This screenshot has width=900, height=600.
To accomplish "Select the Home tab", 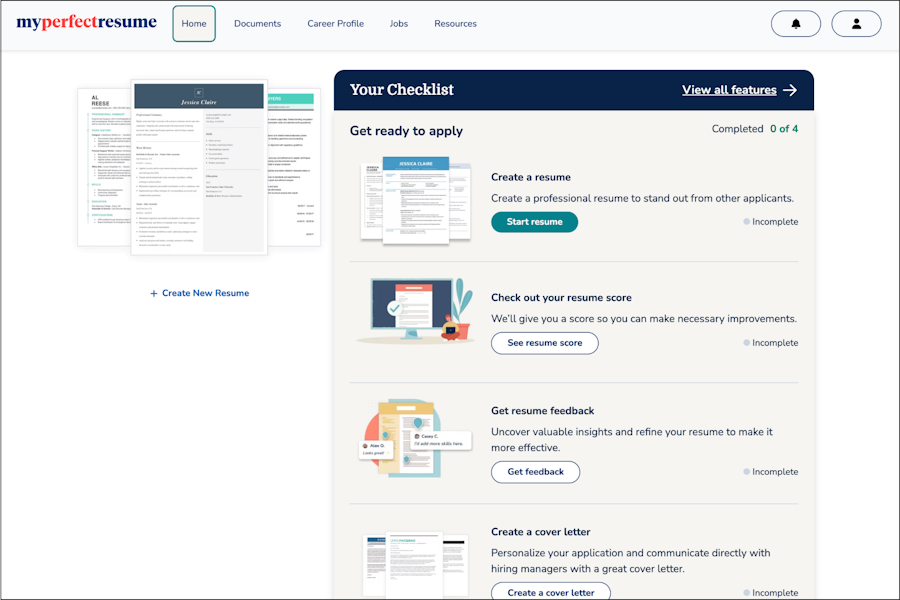I will point(194,24).
